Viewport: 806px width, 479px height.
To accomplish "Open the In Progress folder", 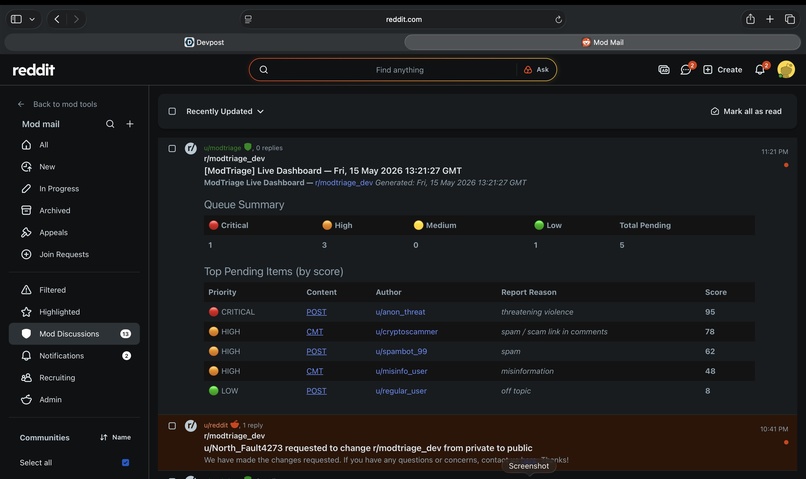I will click(x=74, y=189).
